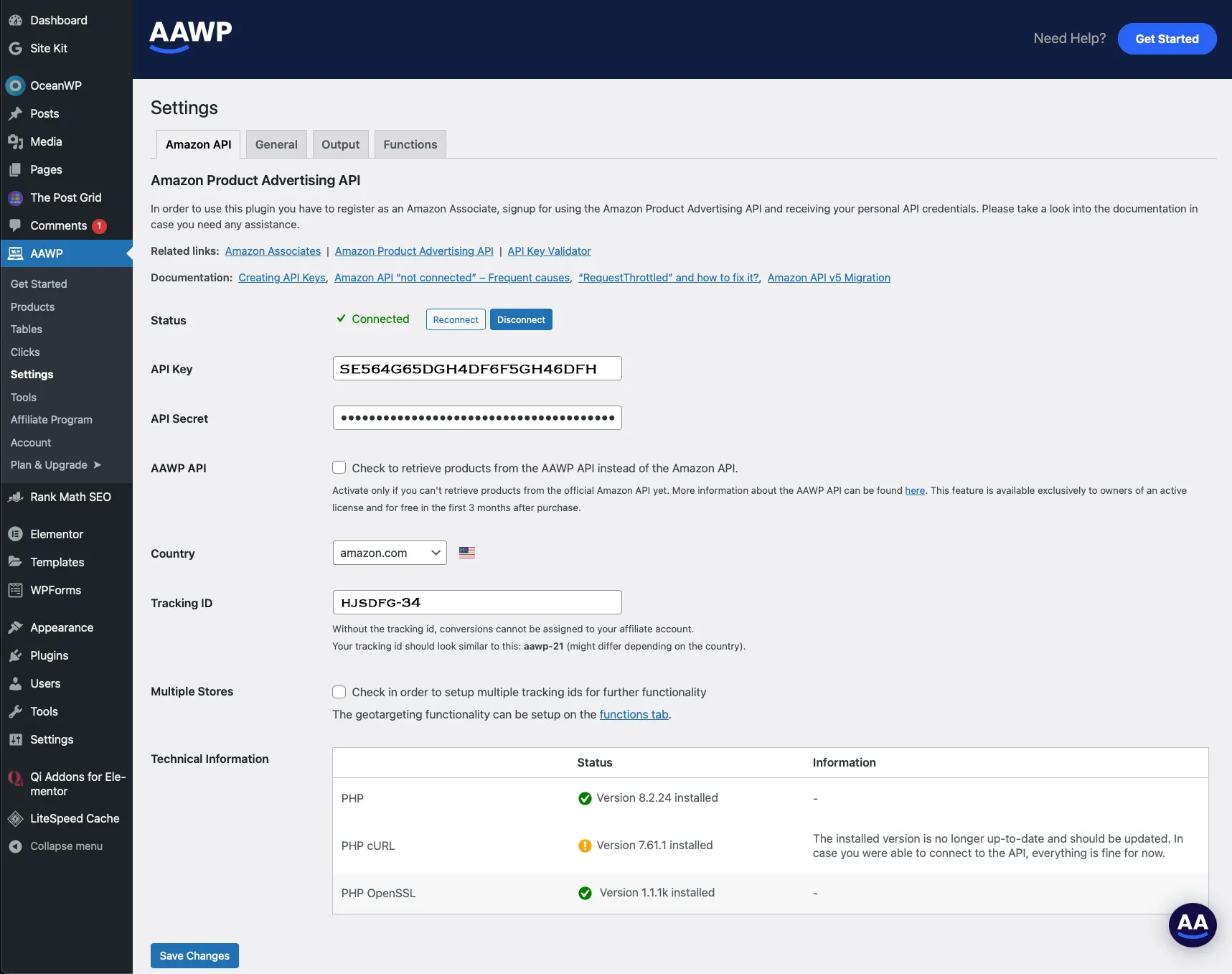
Task: Focus the Tracking ID input field
Action: pos(477,602)
